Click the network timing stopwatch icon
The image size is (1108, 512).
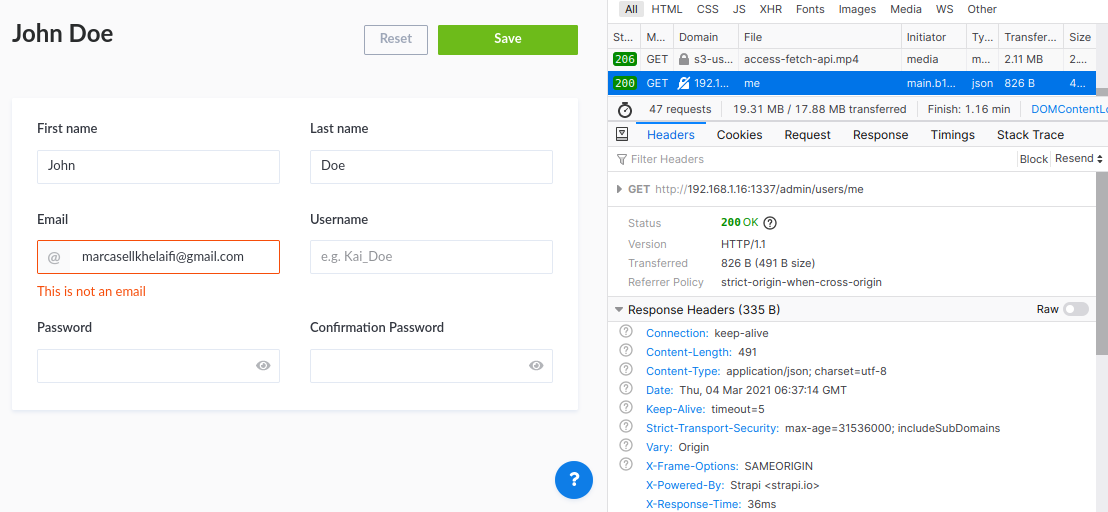(625, 109)
